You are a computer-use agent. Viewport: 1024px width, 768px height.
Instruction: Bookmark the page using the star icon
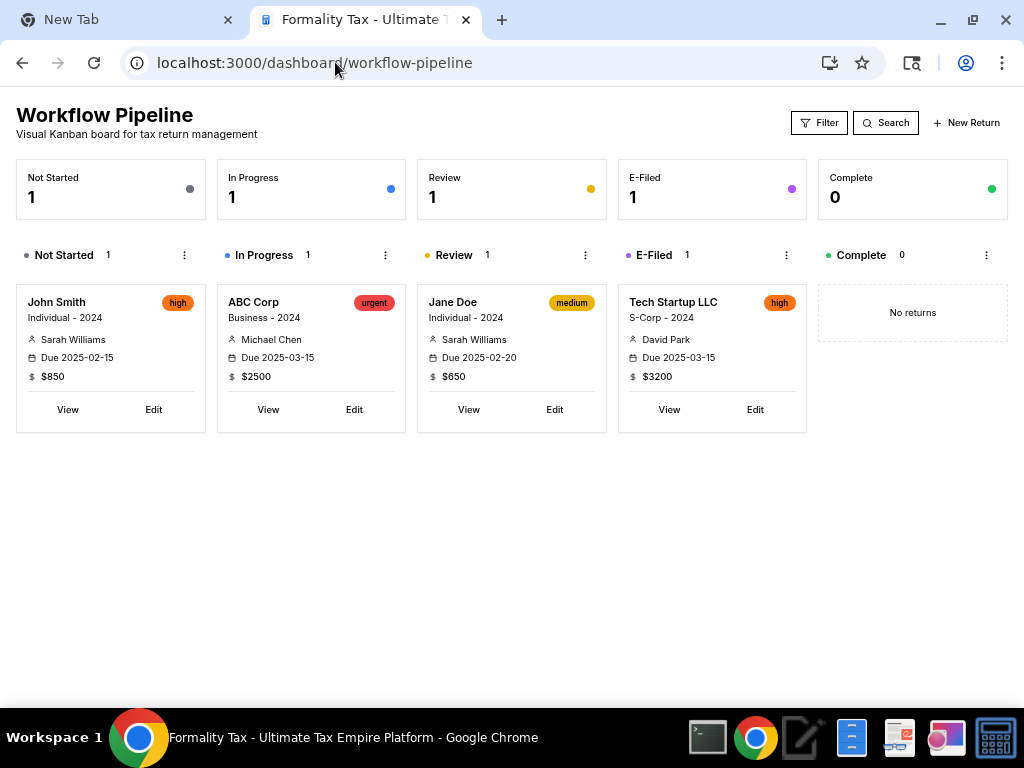click(x=862, y=62)
